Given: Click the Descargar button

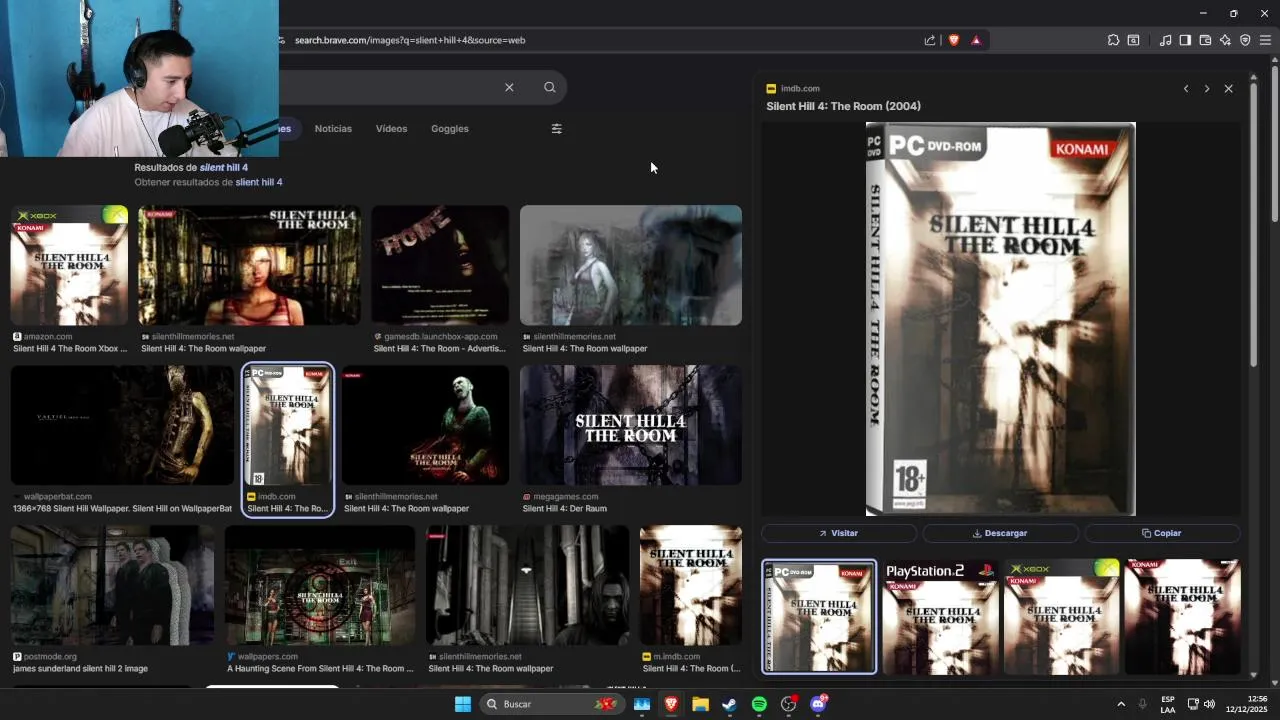Looking at the screenshot, I should (1000, 533).
